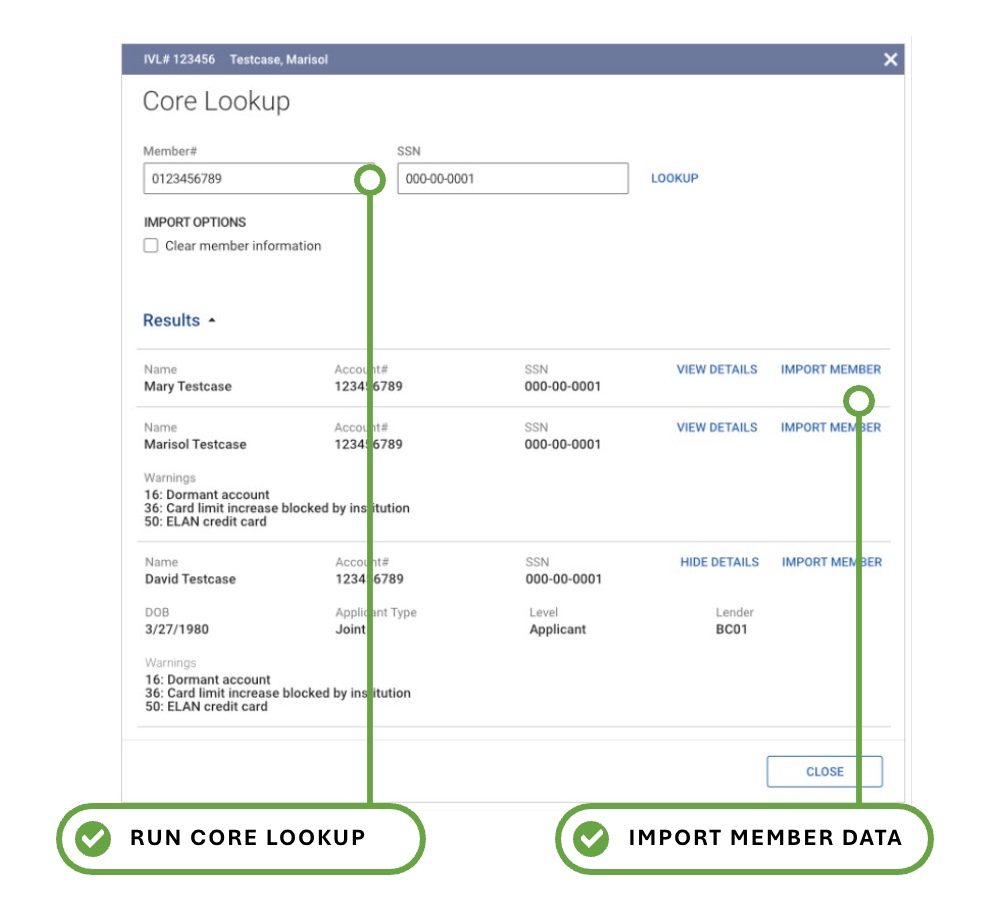Open VIEW DETAILS for Marisol Testcase
1008x916 pixels.
(x=716, y=427)
